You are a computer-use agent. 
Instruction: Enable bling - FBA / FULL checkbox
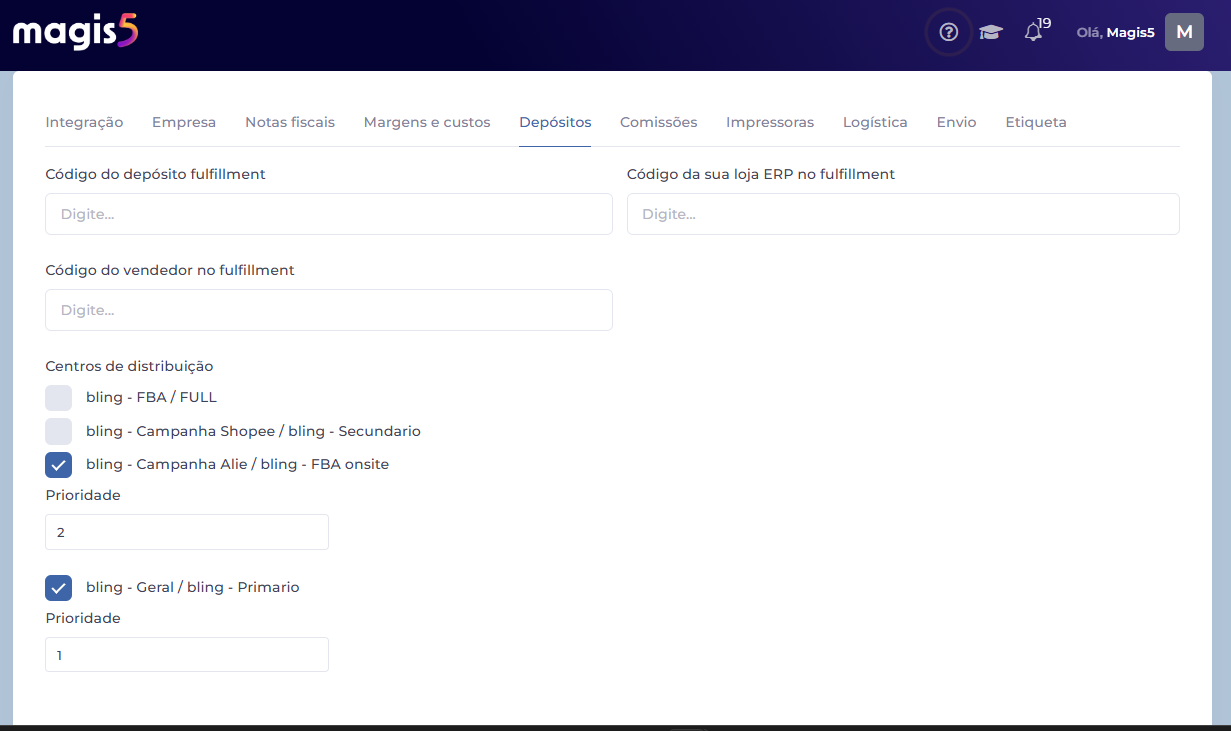pos(59,398)
